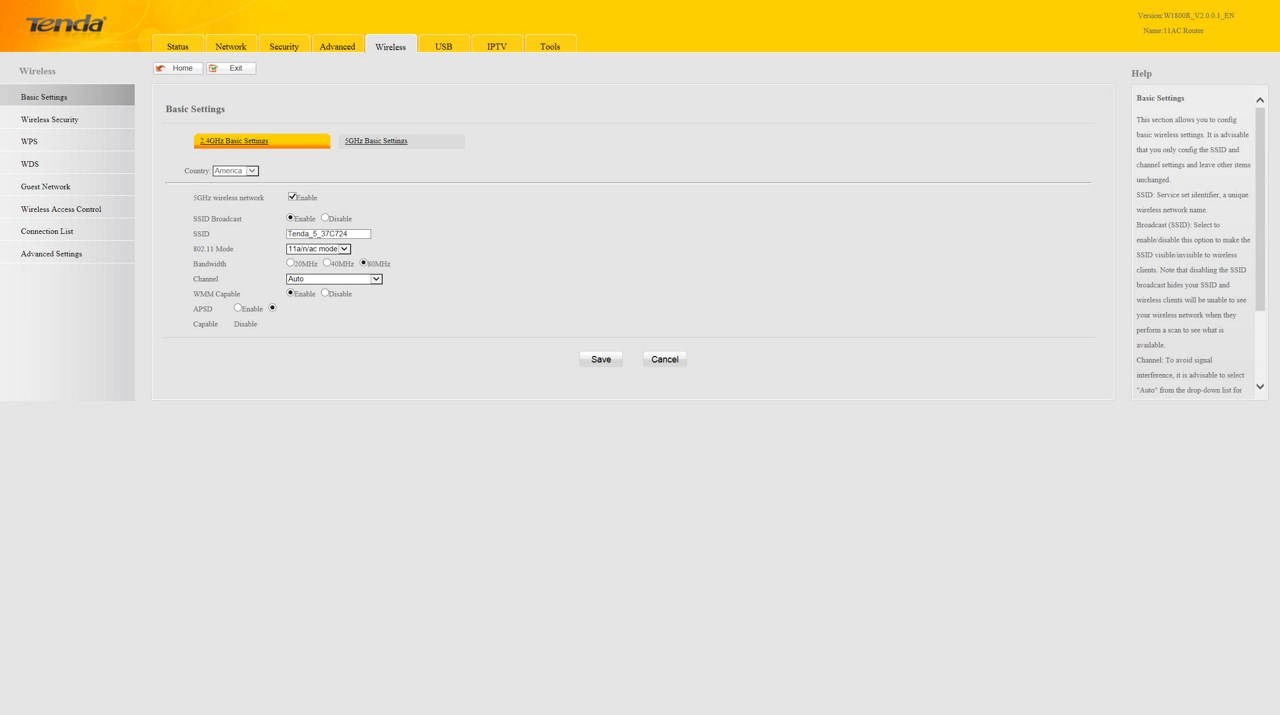Open the WPS sidebar item

pos(67,141)
